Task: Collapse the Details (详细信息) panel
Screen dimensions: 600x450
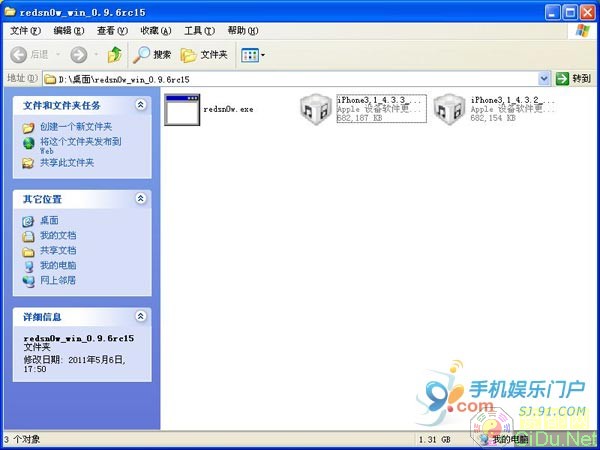Action: coord(140,316)
